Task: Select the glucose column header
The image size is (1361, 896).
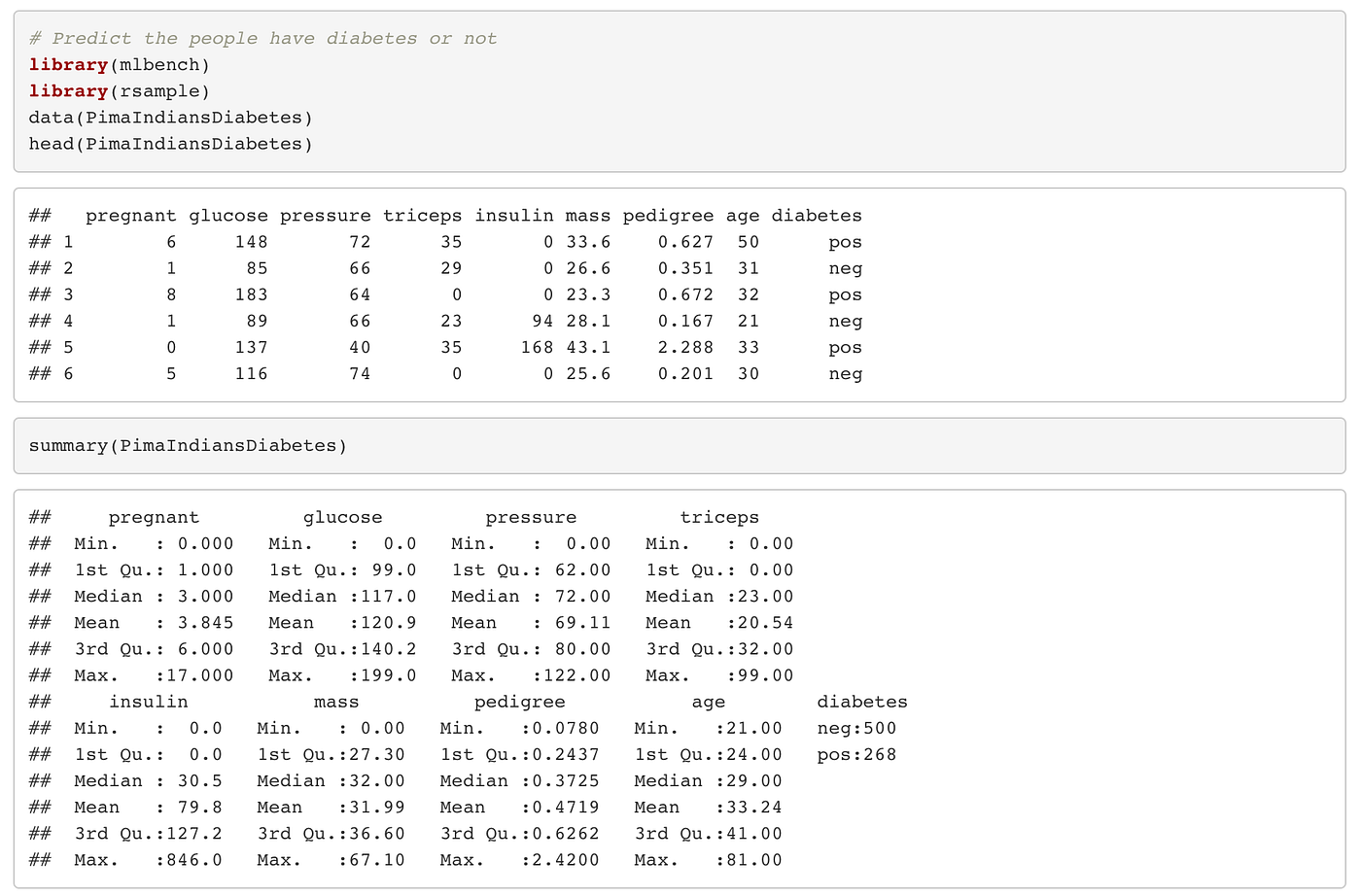Action: (x=229, y=215)
